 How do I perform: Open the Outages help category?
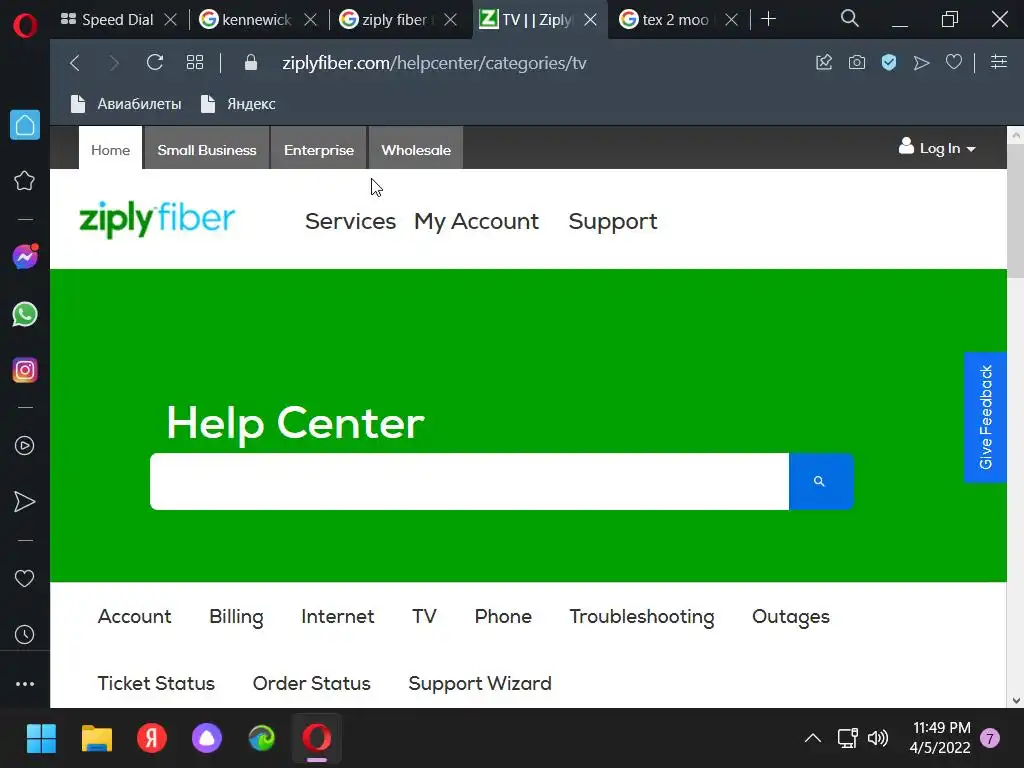click(x=791, y=616)
